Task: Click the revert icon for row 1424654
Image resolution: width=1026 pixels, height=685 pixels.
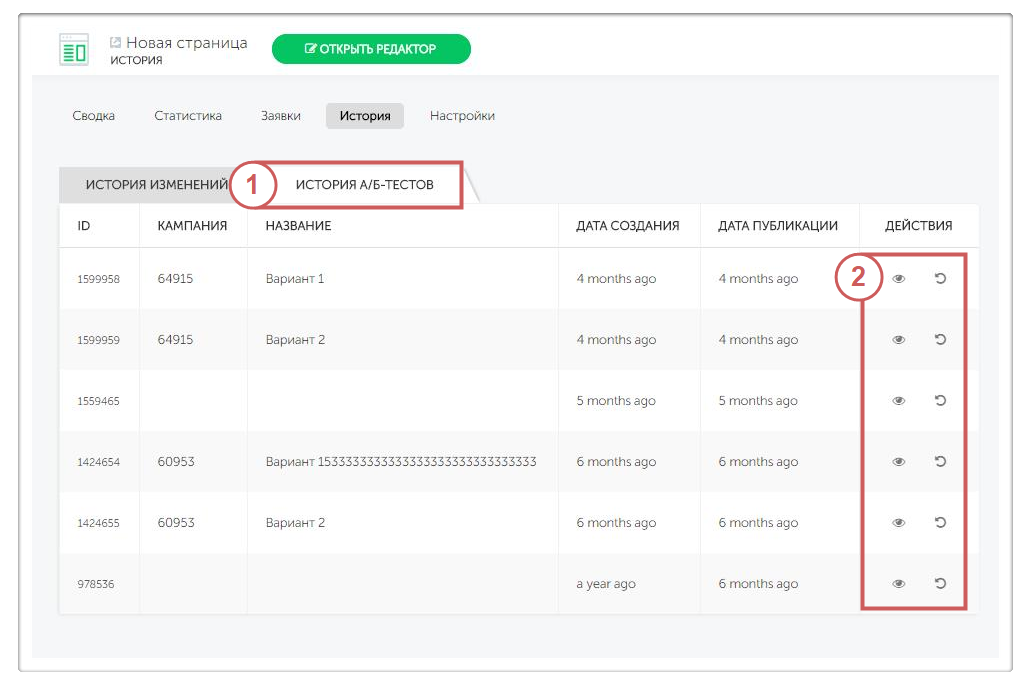Action: click(940, 462)
